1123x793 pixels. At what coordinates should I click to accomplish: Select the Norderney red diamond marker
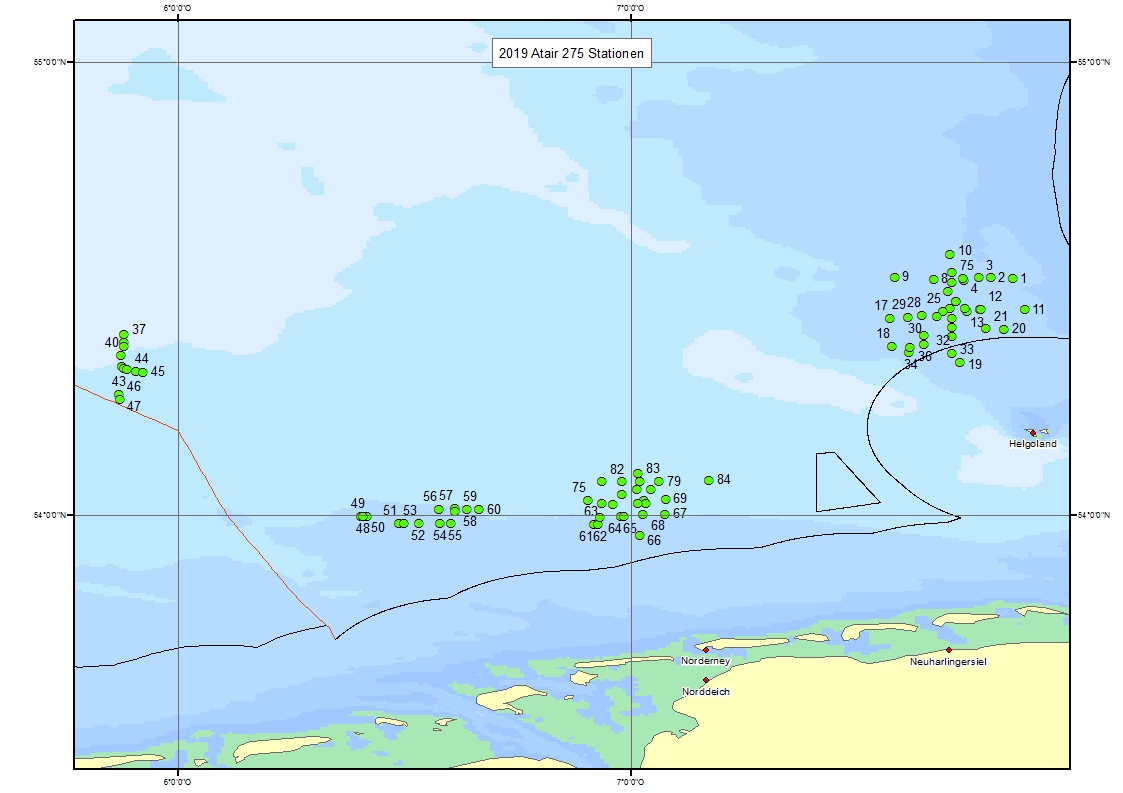point(706,650)
